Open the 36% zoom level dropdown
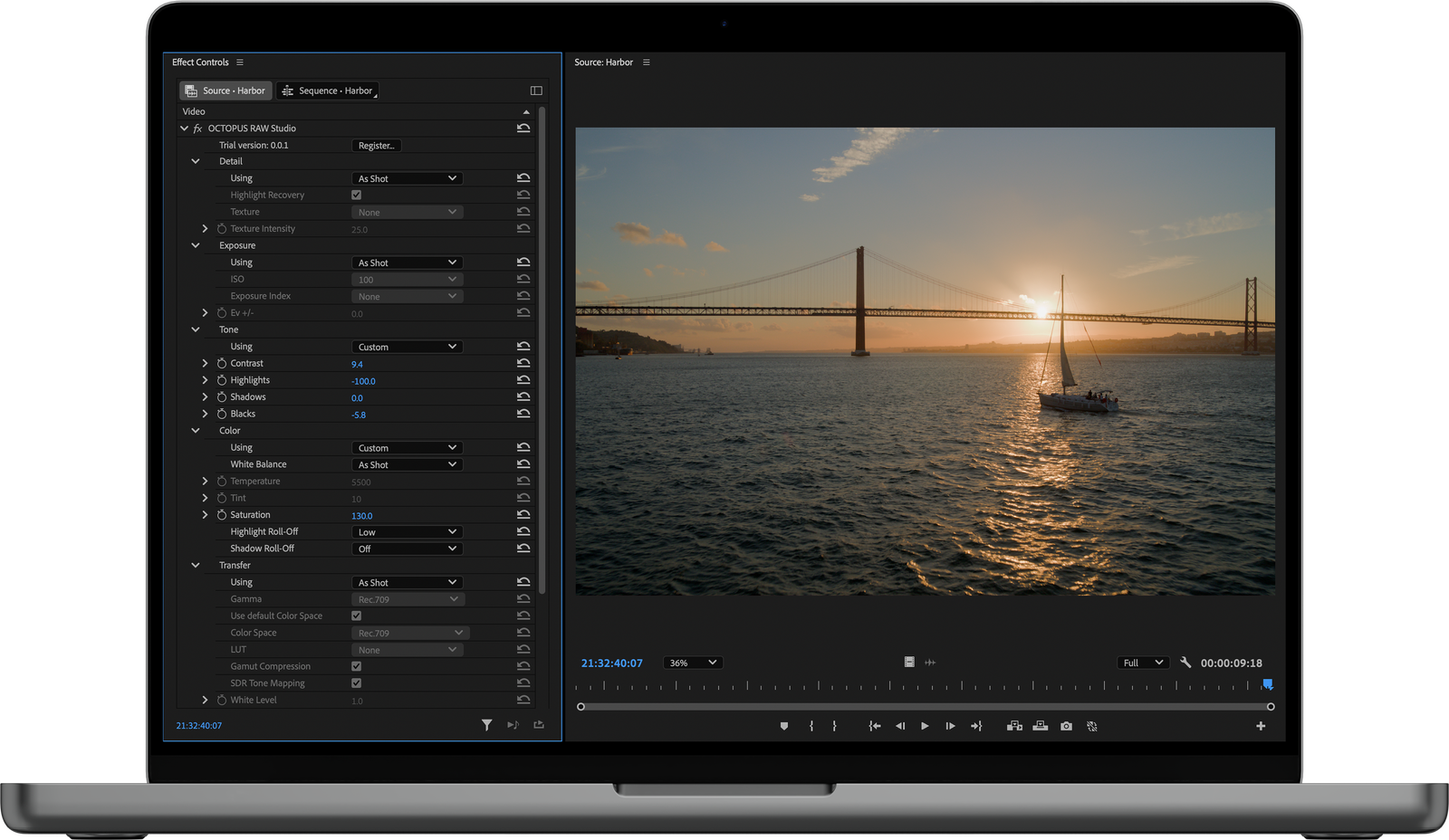Screen dimensions: 1449x840 [693, 663]
